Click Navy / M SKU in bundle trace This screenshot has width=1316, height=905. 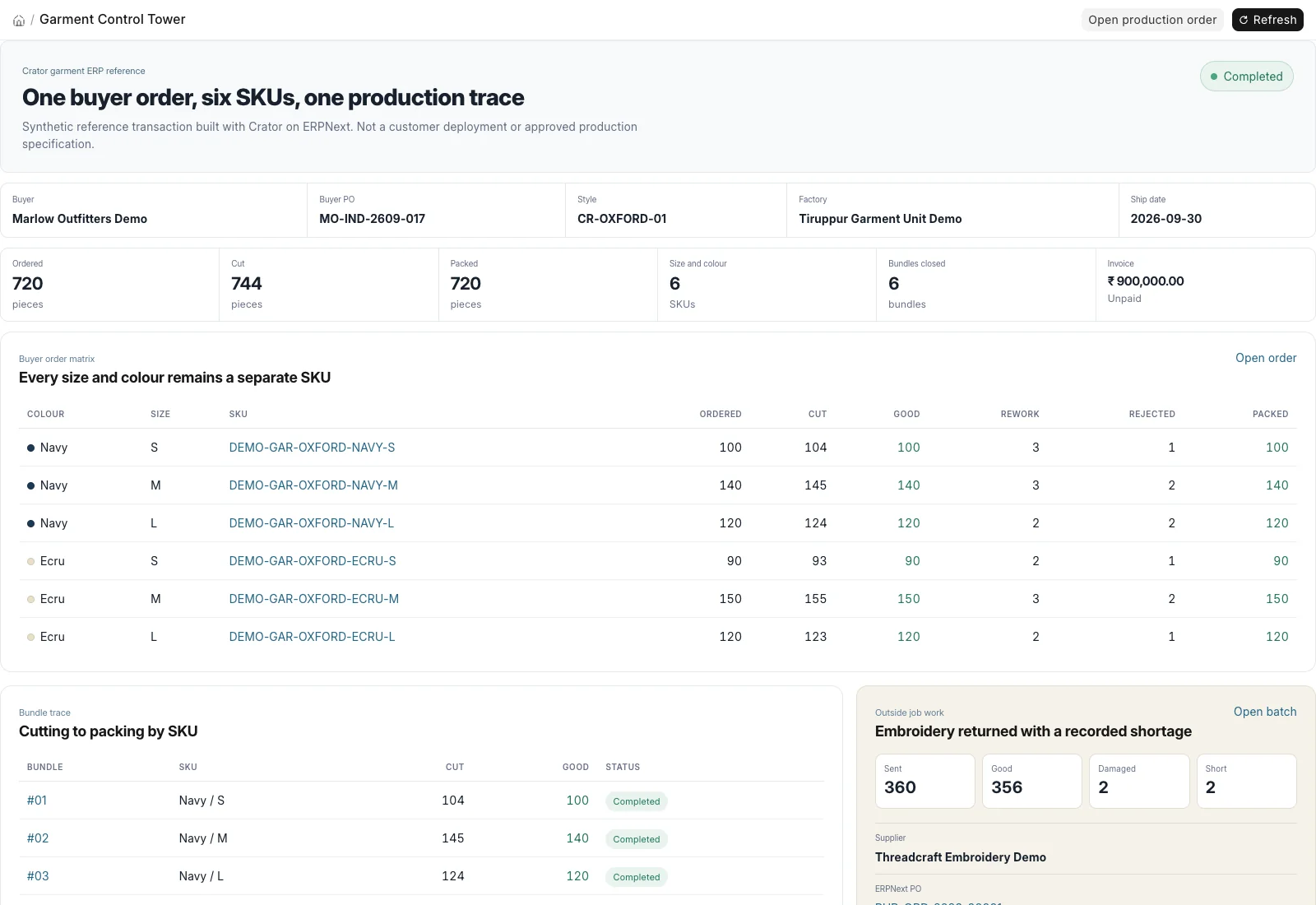click(203, 838)
